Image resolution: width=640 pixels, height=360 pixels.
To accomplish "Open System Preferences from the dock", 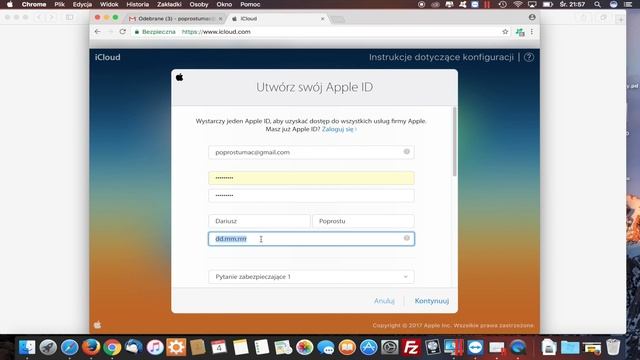I will (390, 347).
